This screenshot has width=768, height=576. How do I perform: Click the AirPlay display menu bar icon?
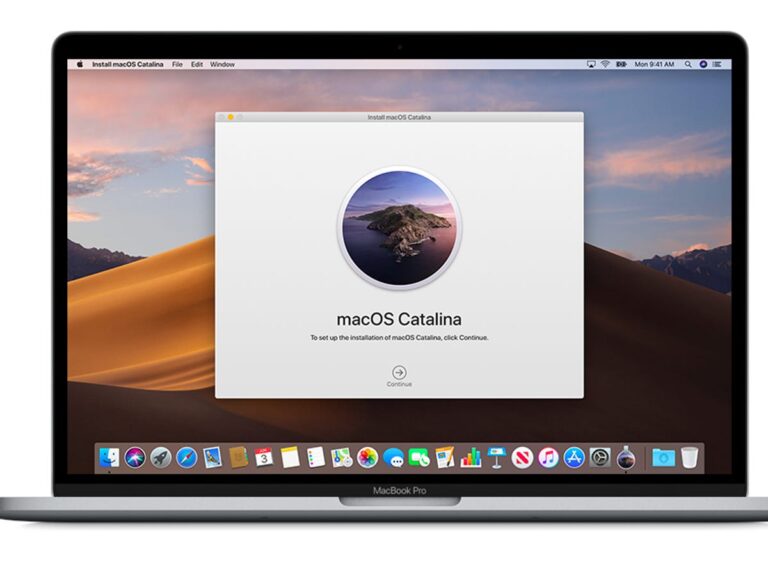pos(591,64)
